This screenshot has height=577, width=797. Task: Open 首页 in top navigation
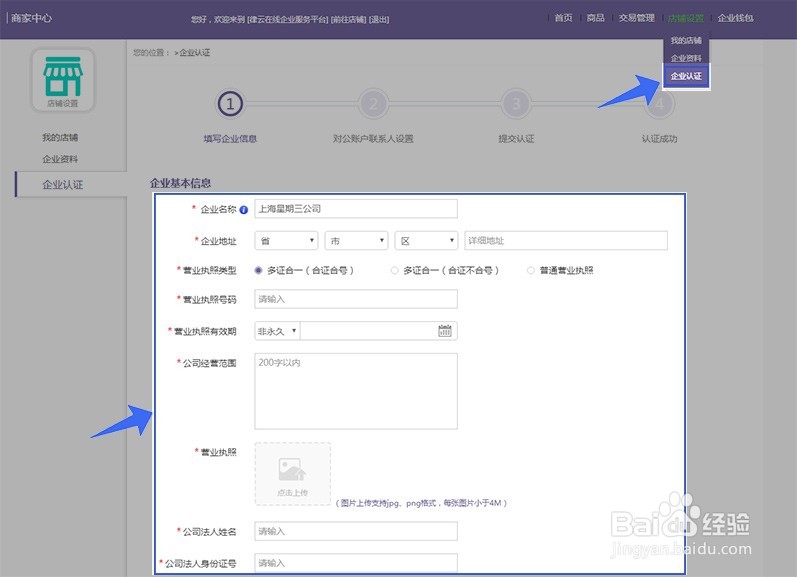tap(563, 18)
